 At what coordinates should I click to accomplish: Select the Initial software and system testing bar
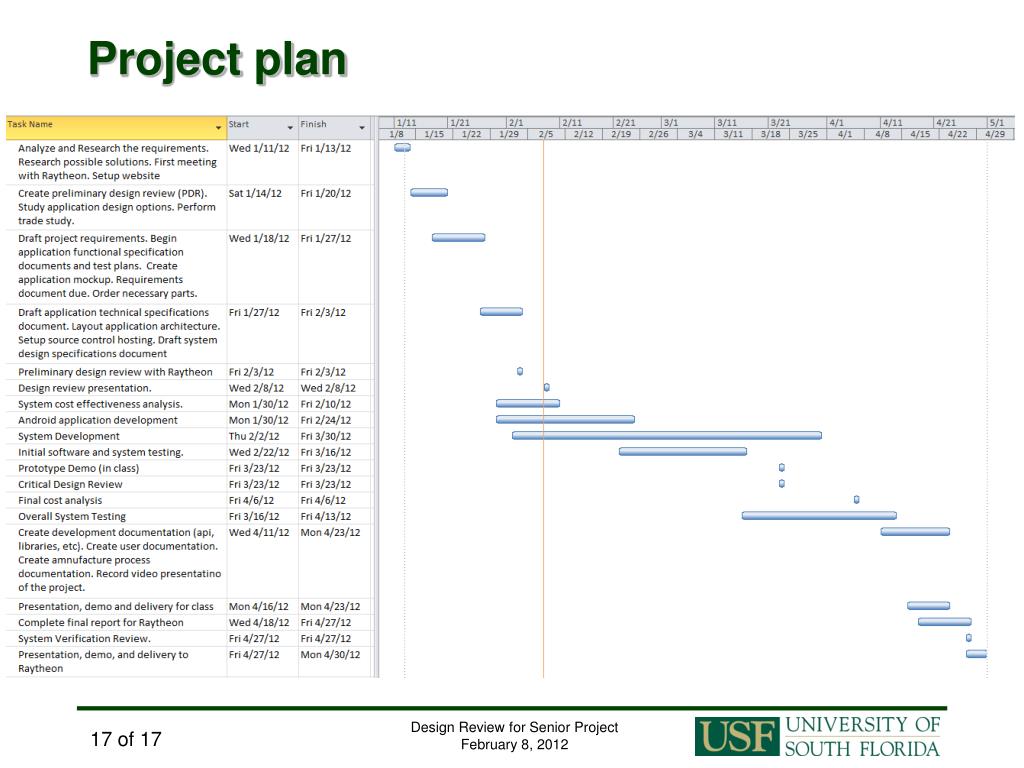pyautogui.click(x=682, y=451)
